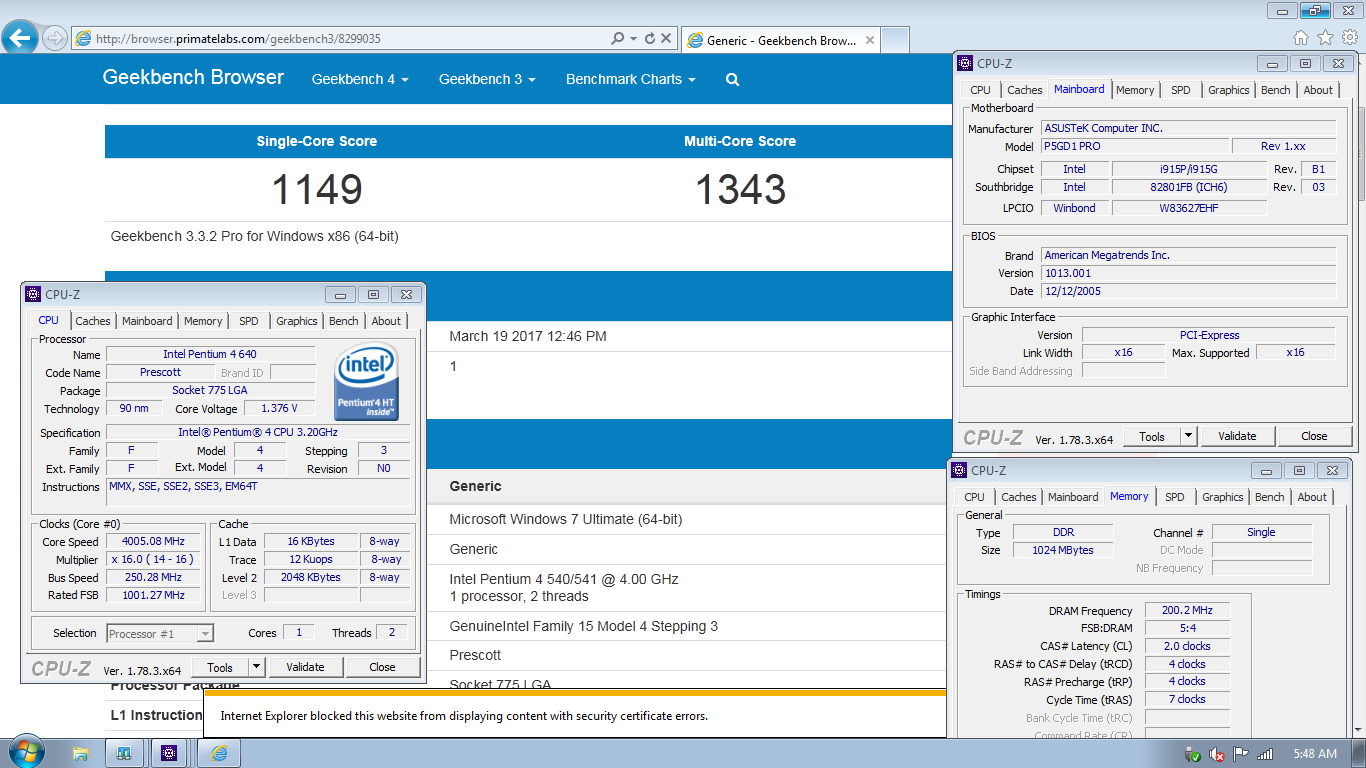Click Validate in the CPU tab window
The image size is (1366, 768).
pos(305,667)
